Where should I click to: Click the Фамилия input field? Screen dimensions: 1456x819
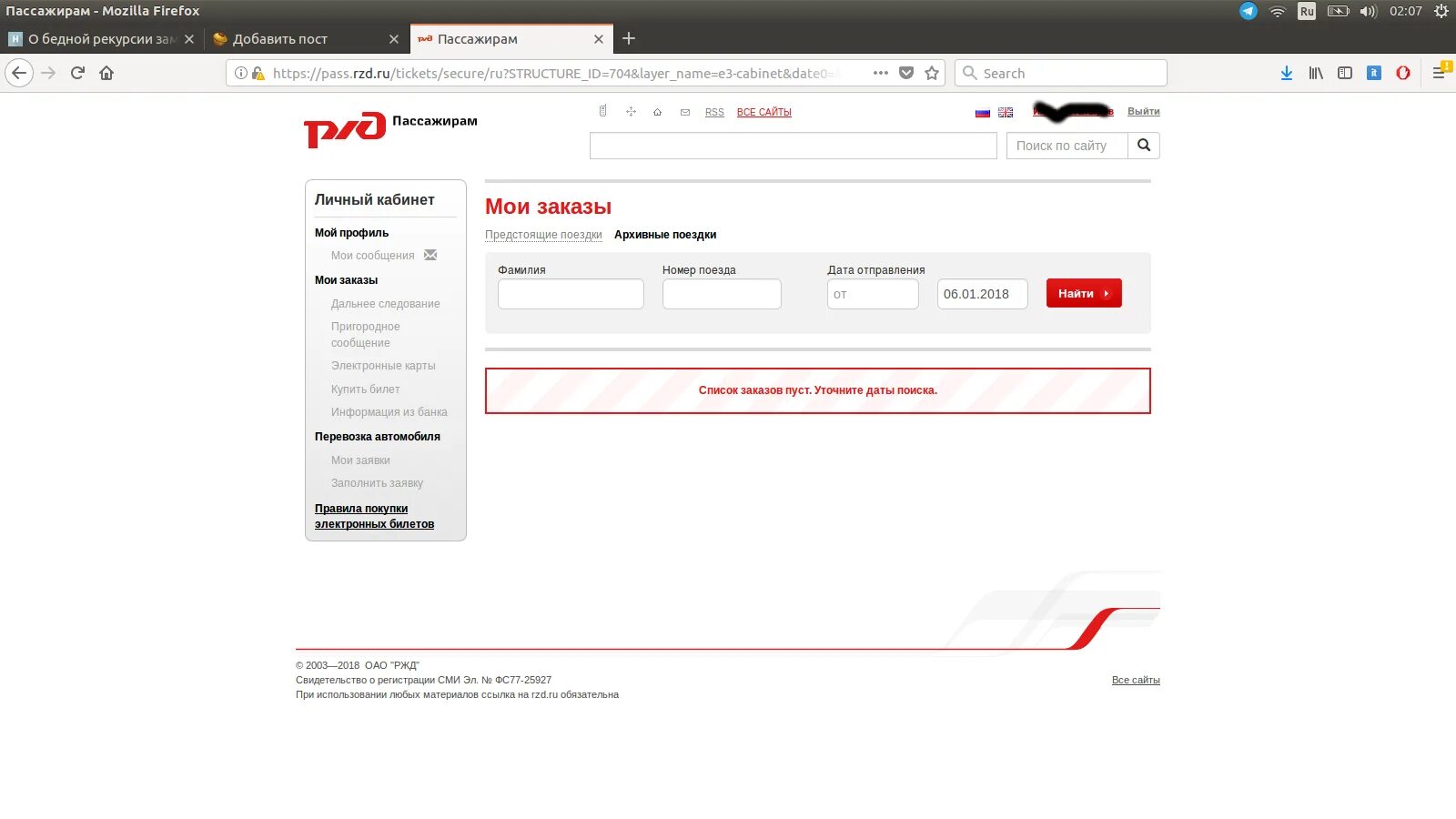point(571,294)
